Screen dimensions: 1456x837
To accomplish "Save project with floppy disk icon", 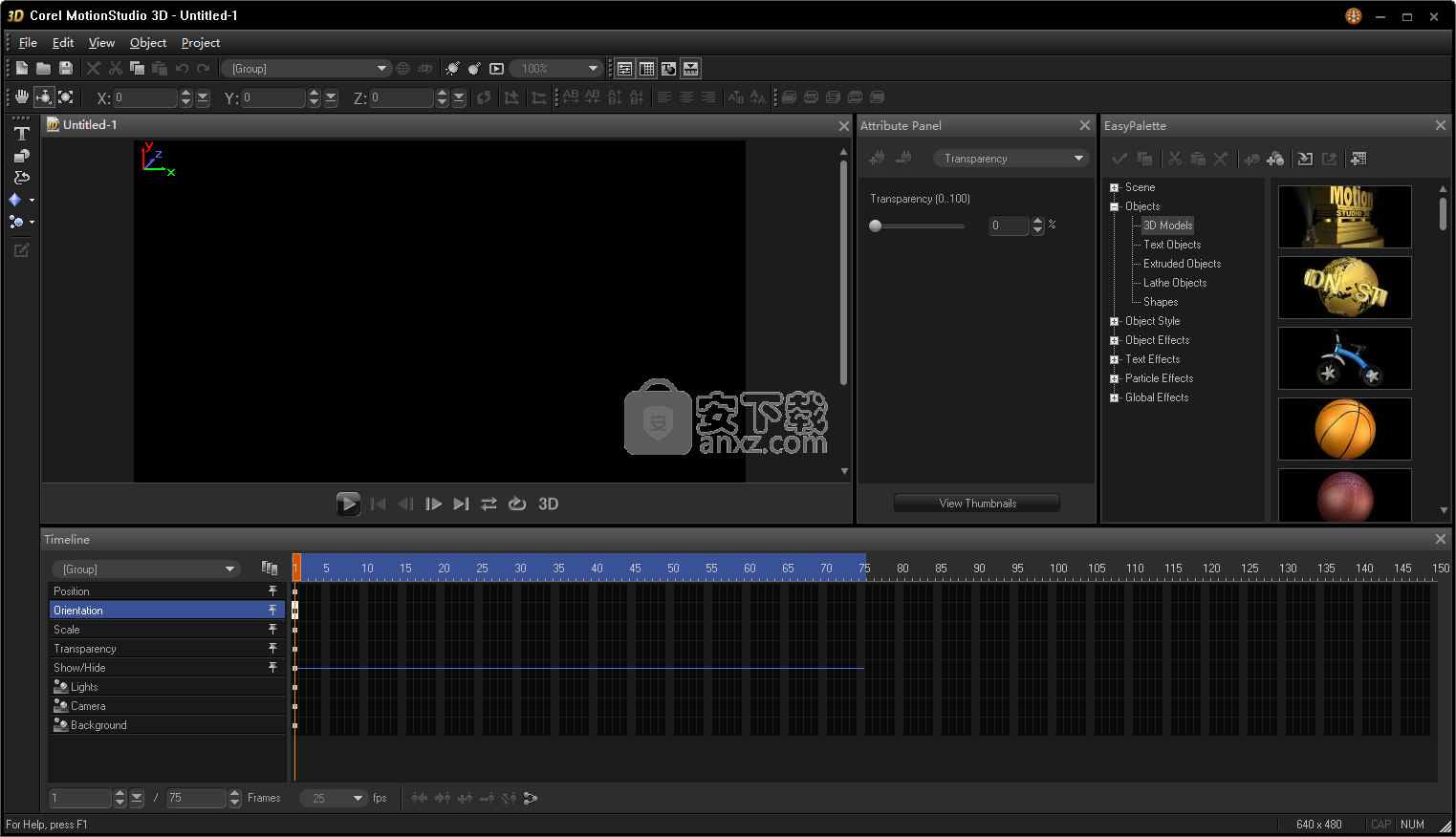I will pyautogui.click(x=65, y=68).
